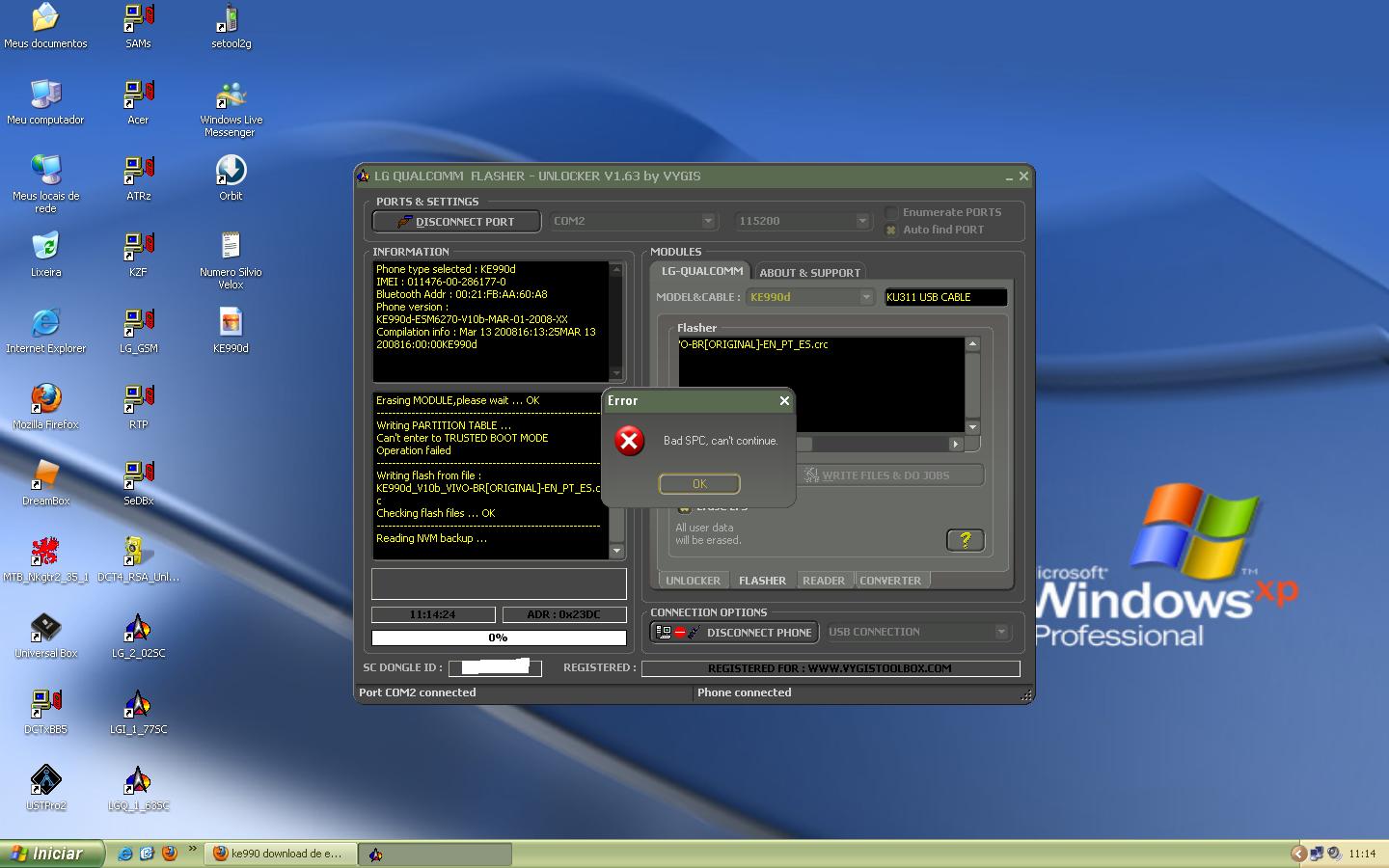Viewport: 1389px width, 868px height.
Task: Click ke990 download taskbar button
Action: pyautogui.click(x=280, y=854)
